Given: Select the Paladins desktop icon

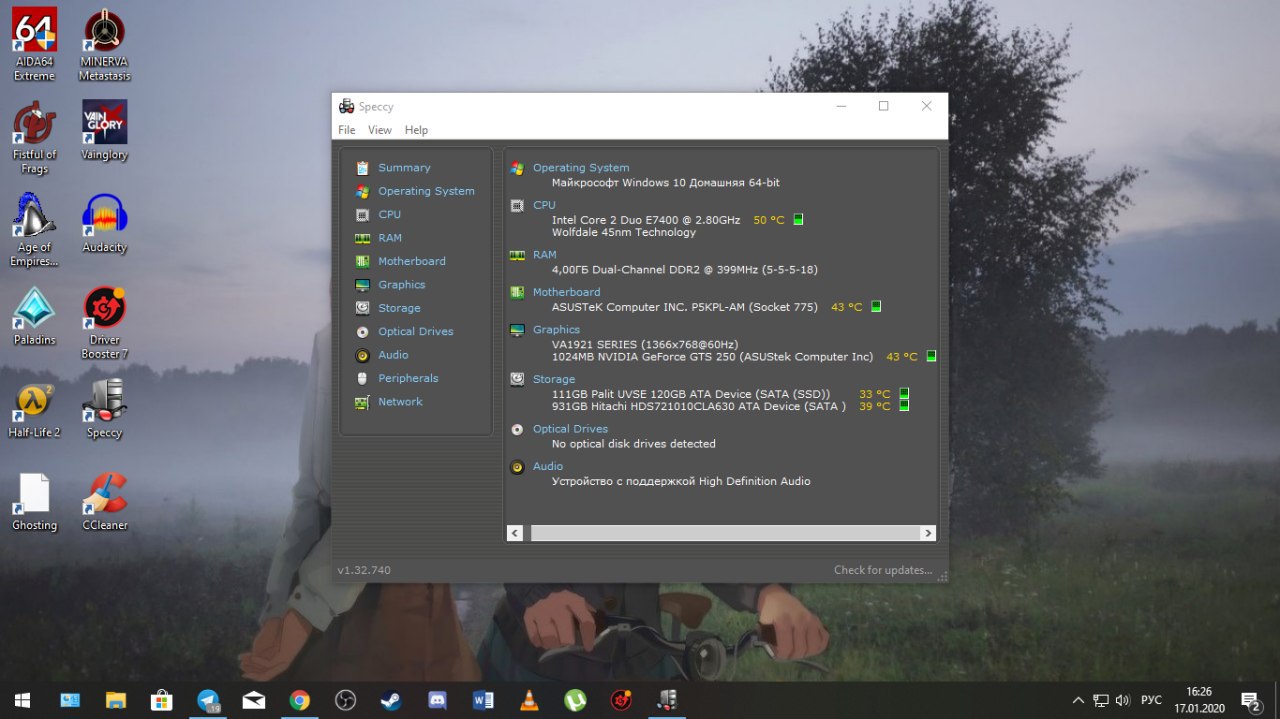Looking at the screenshot, I should (34, 316).
